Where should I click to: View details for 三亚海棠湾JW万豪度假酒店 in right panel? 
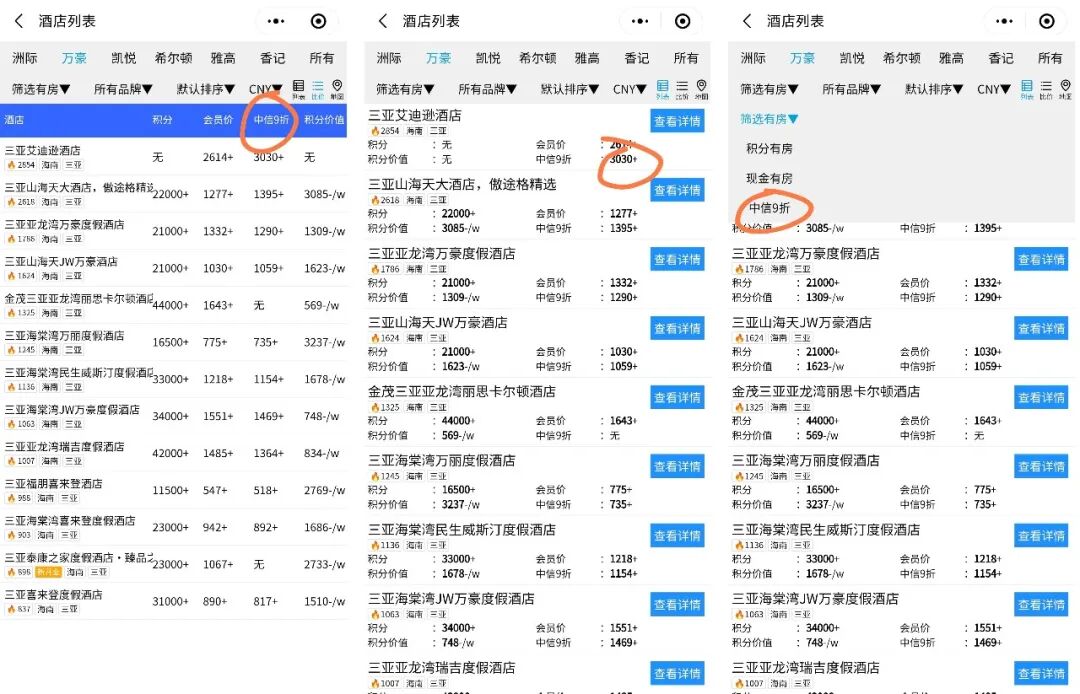tap(1041, 604)
